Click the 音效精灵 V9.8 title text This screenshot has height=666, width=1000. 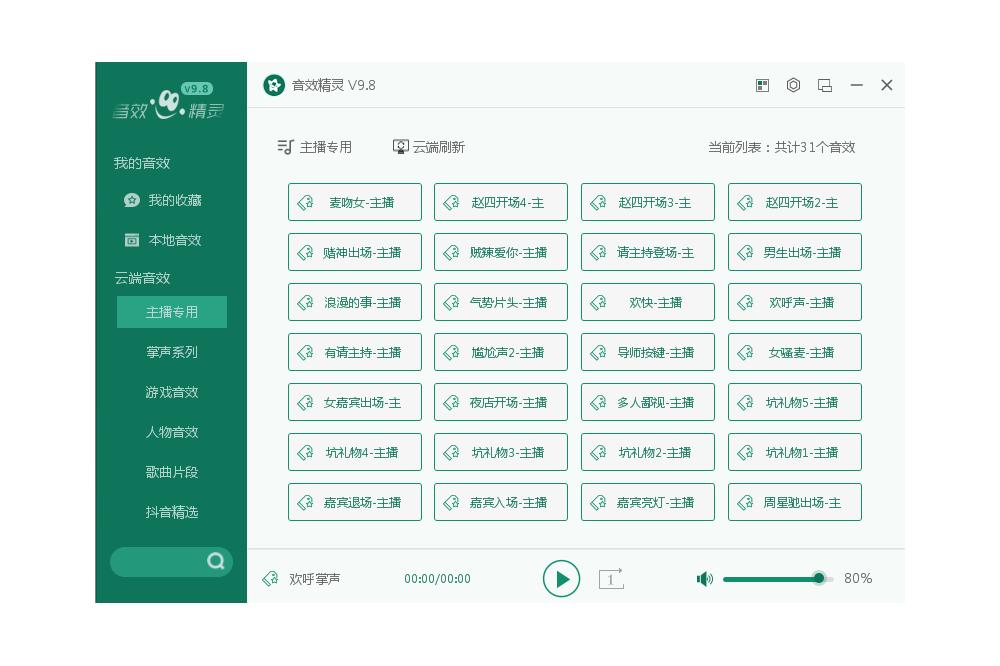click(334, 85)
